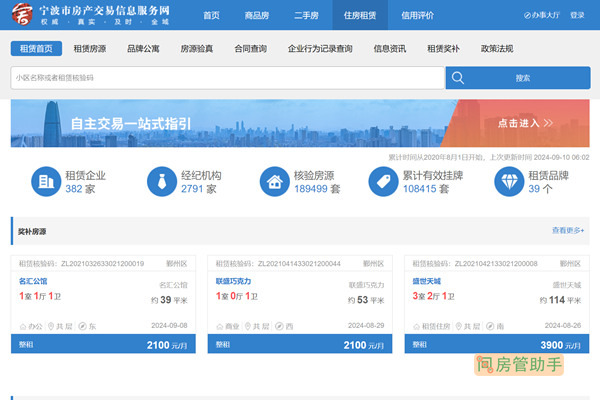Select the 租赁首页 sub-tab

[36, 49]
